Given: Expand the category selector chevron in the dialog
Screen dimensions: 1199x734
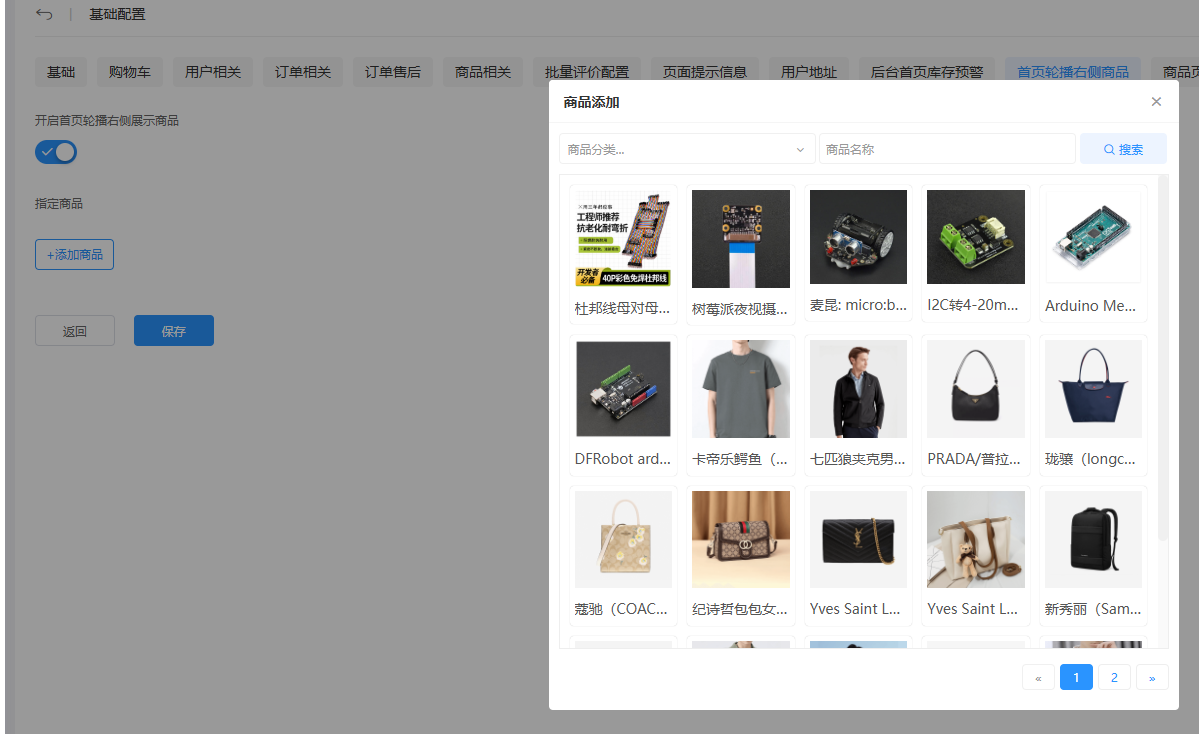Looking at the screenshot, I should click(799, 148).
